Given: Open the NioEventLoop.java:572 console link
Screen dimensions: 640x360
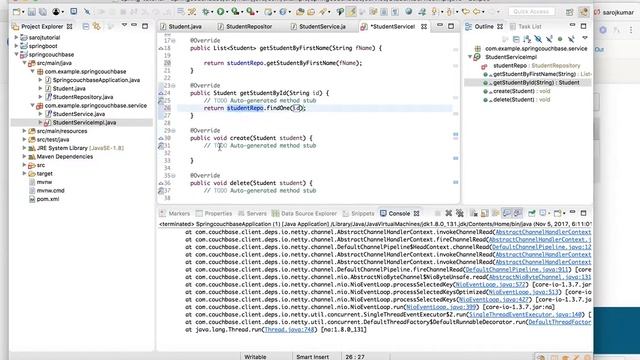Looking at the screenshot, I should pyautogui.click(x=491, y=284).
